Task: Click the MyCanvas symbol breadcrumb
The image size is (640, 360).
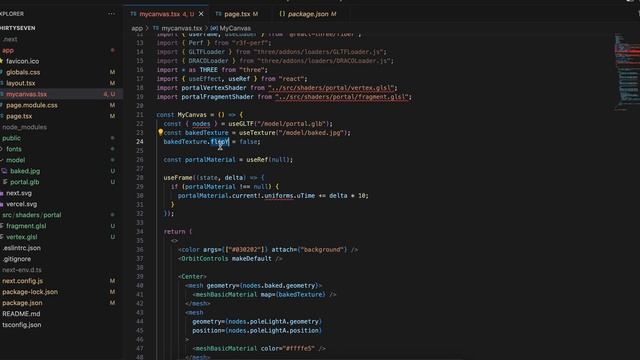Action: [x=235, y=28]
